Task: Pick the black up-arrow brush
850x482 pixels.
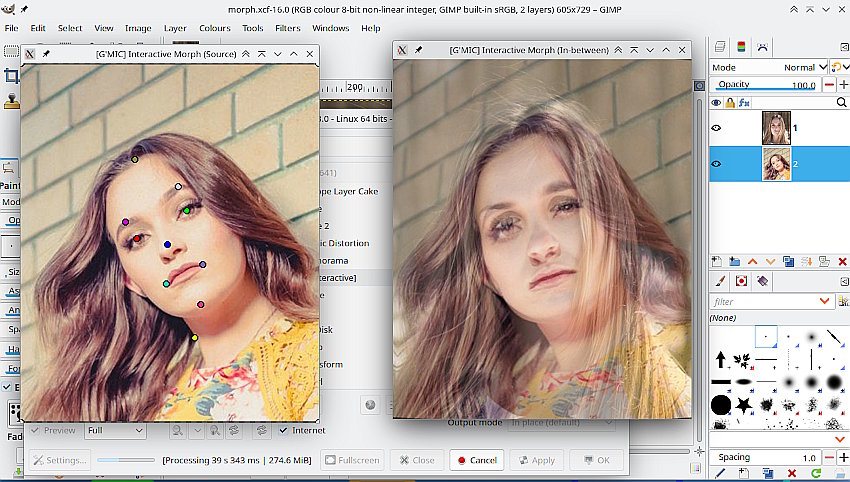Action: (720, 358)
